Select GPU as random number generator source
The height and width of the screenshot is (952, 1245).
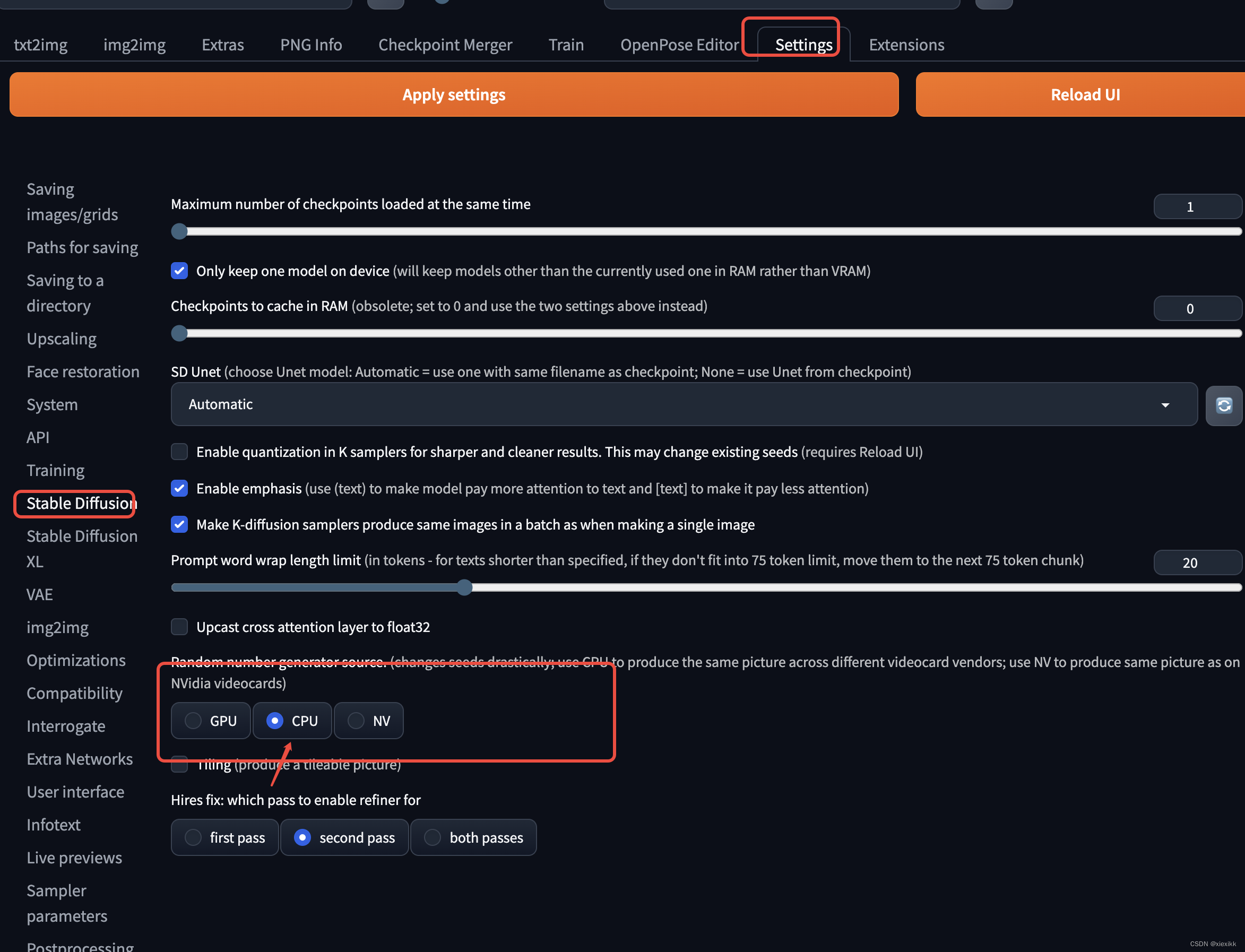(193, 721)
